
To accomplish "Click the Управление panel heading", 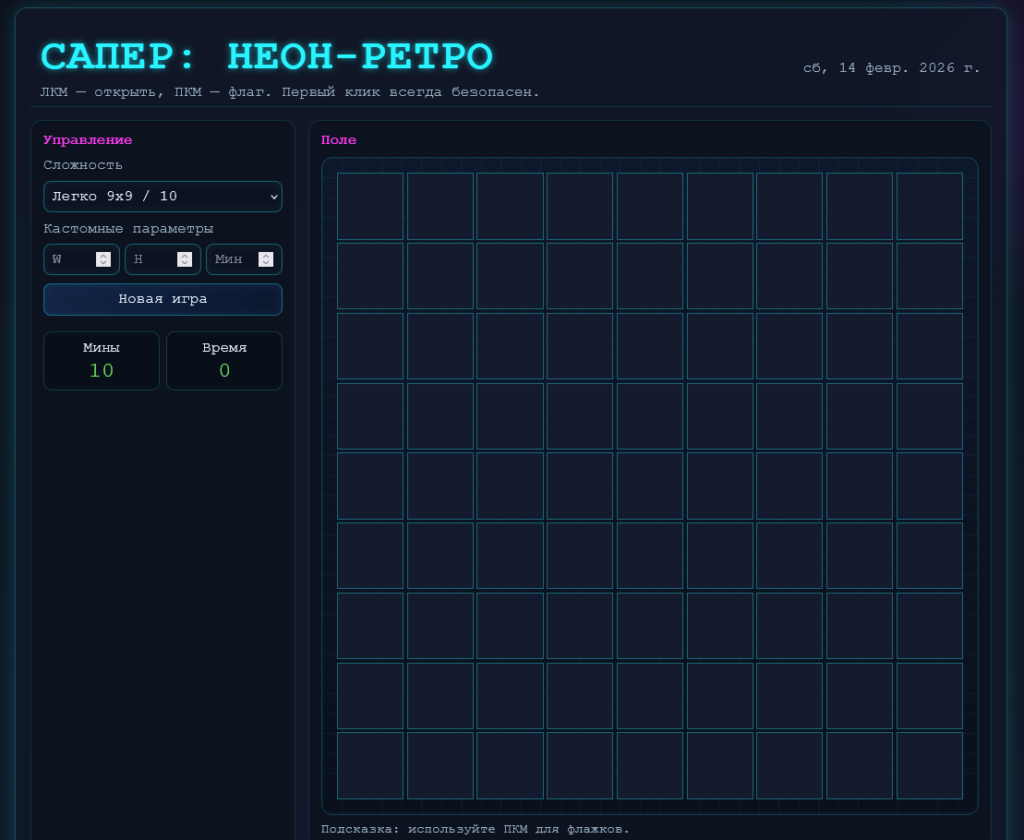I will pyautogui.click(x=86, y=139).
